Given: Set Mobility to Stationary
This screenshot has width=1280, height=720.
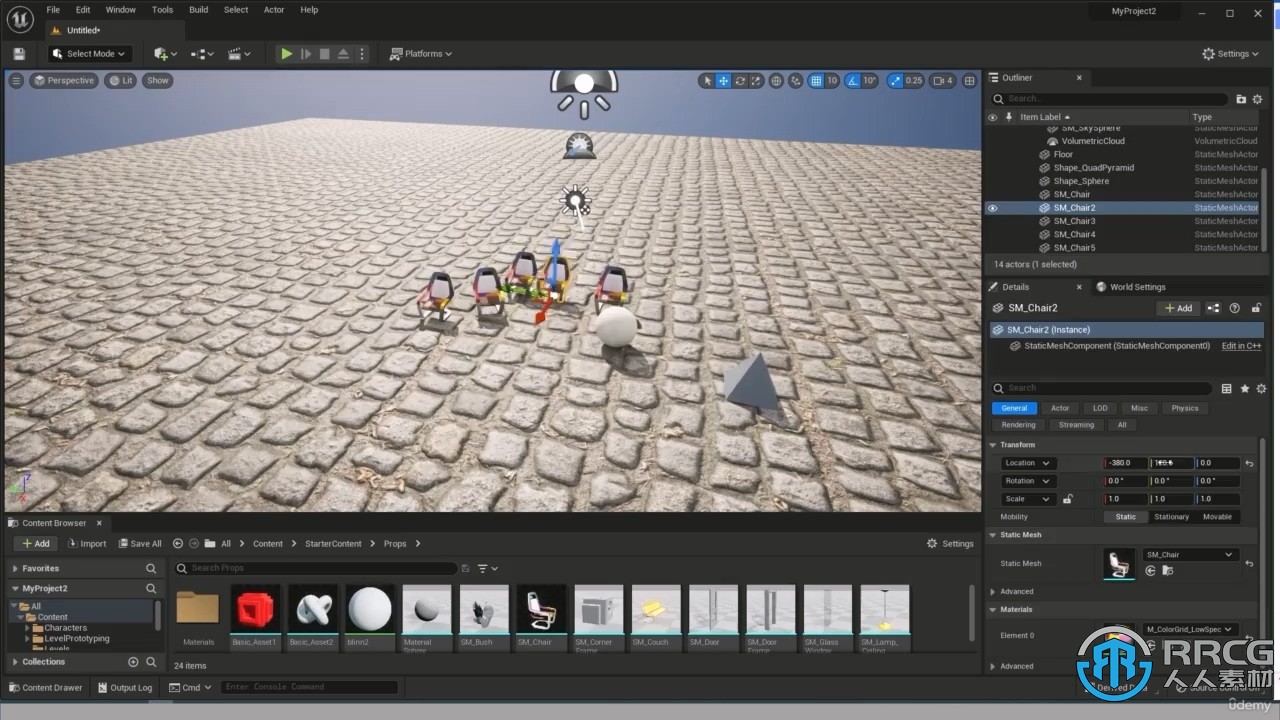Looking at the screenshot, I should pos(1171,517).
